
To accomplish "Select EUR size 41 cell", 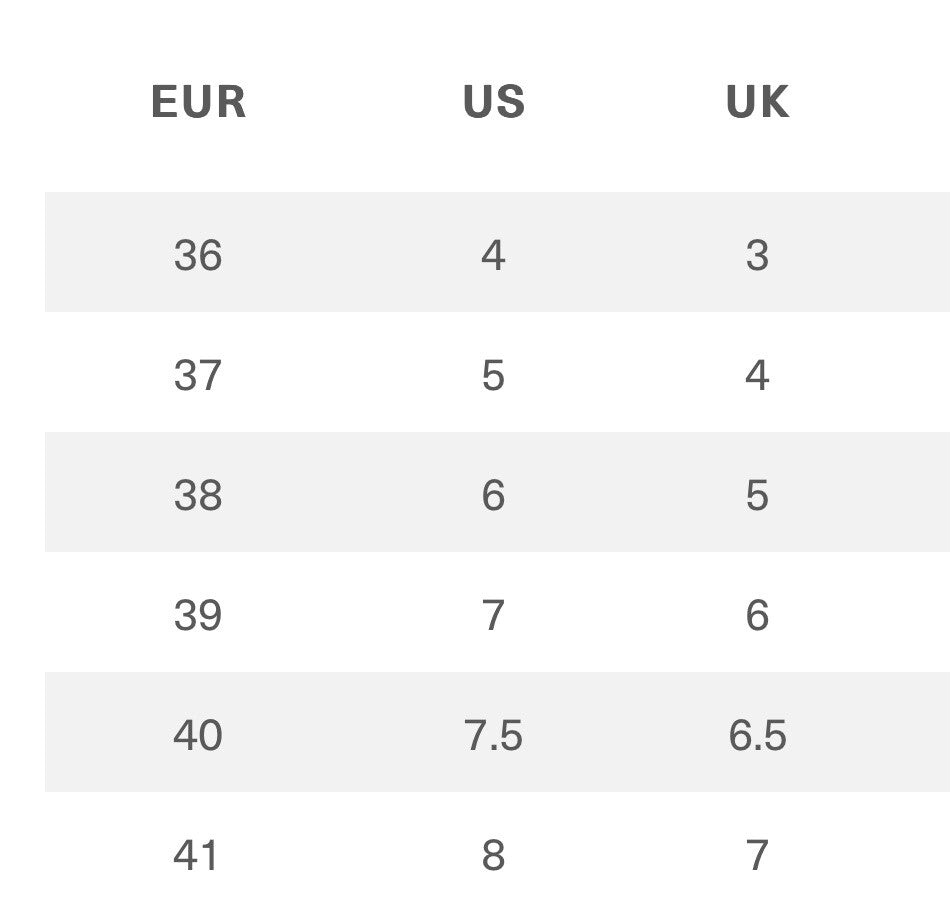I will [x=197, y=855].
